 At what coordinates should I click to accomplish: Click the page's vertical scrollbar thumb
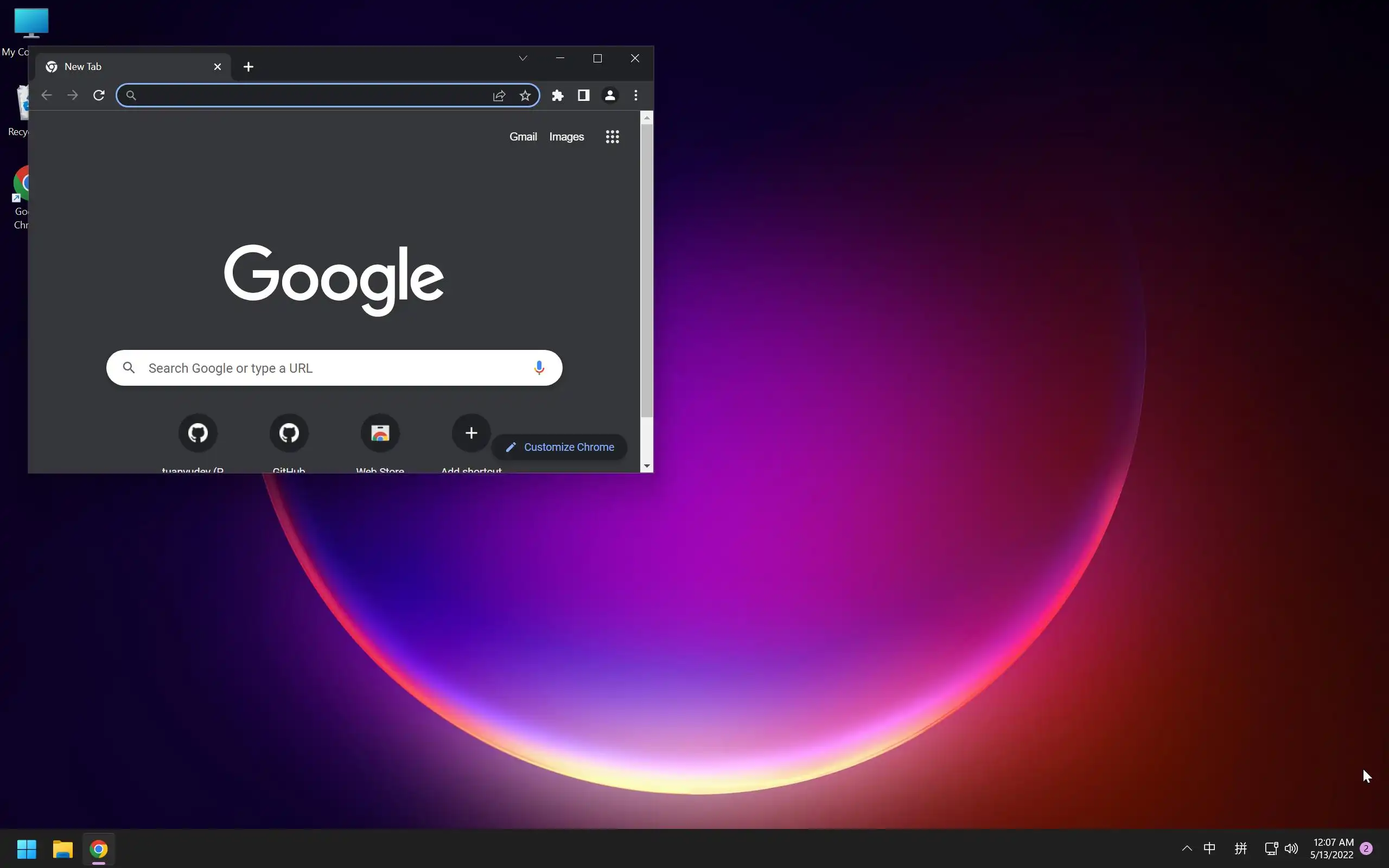646,270
